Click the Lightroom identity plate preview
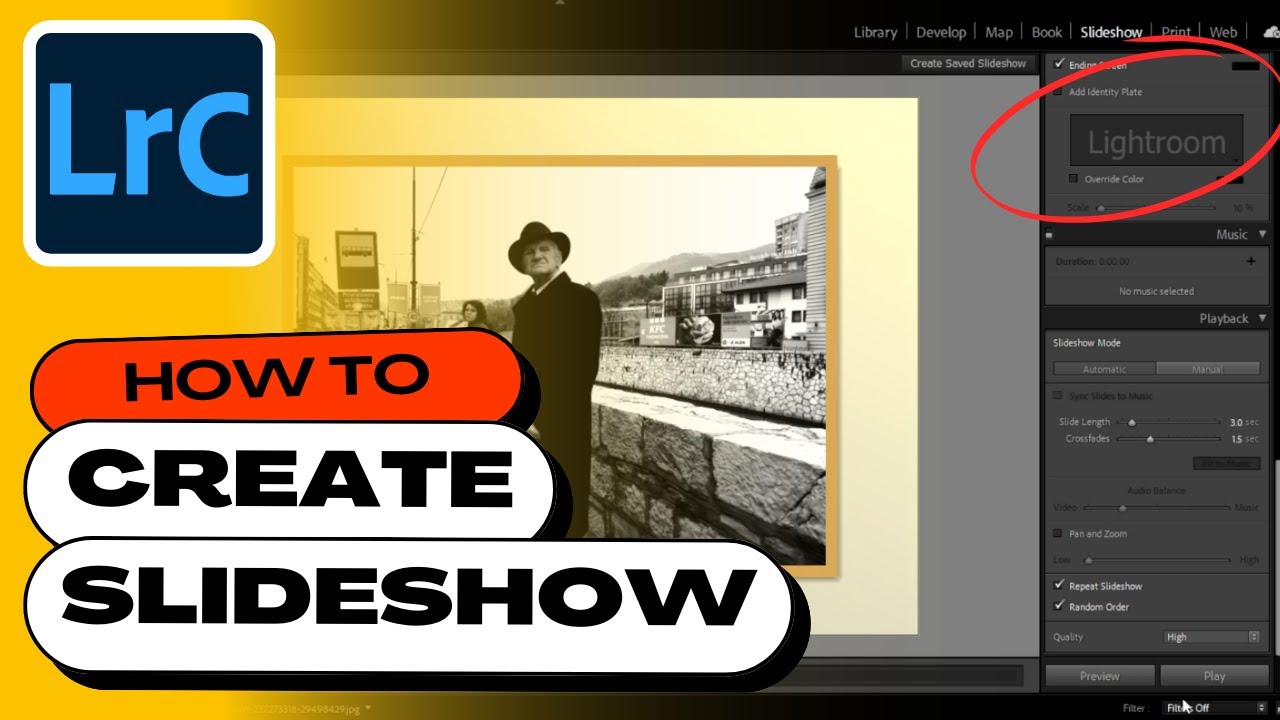 [x=1157, y=140]
